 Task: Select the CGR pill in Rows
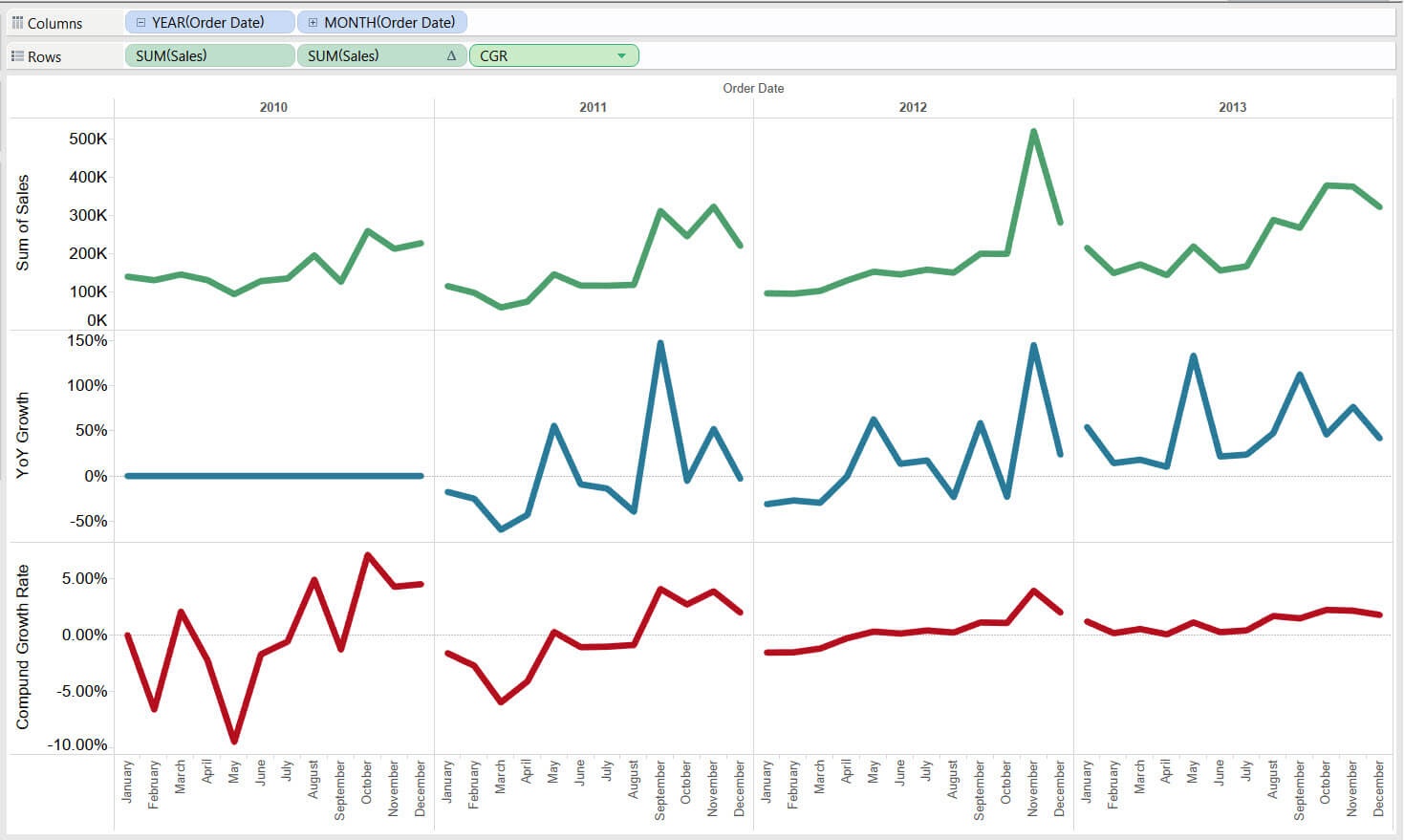click(x=554, y=55)
